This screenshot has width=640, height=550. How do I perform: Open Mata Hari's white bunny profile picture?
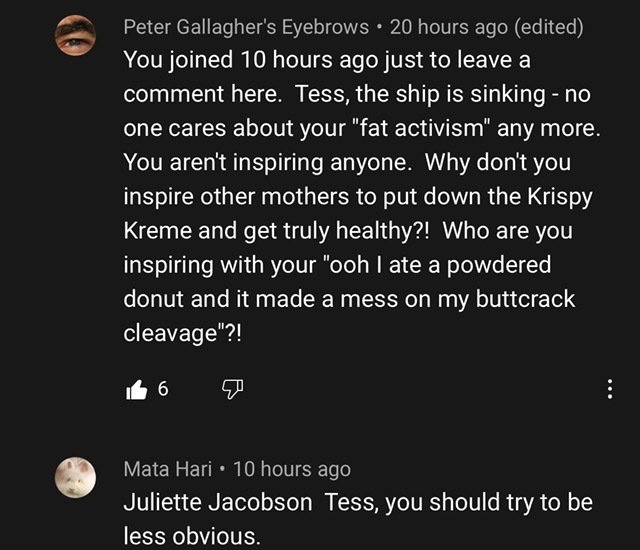point(76,477)
